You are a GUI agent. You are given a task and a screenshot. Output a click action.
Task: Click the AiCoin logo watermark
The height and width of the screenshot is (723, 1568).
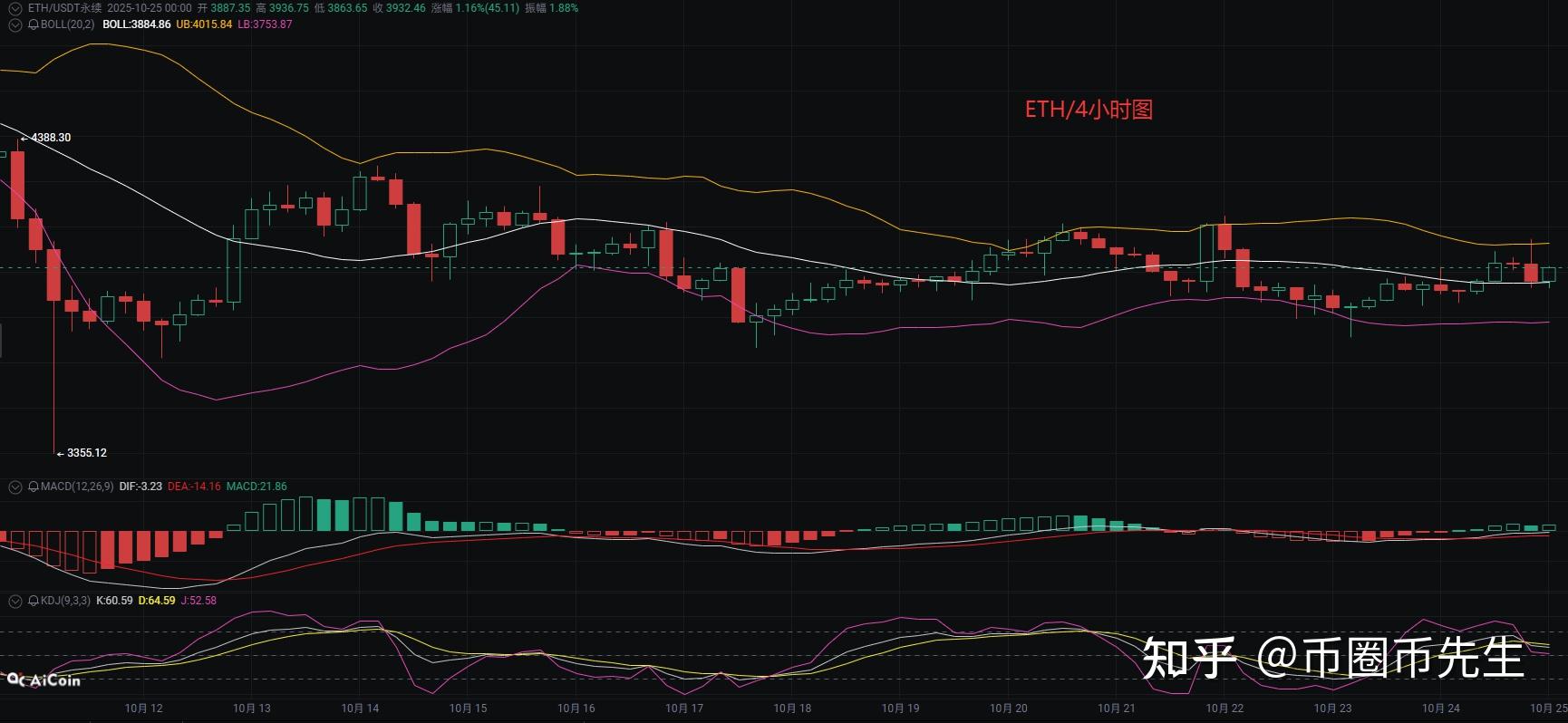coord(44,680)
